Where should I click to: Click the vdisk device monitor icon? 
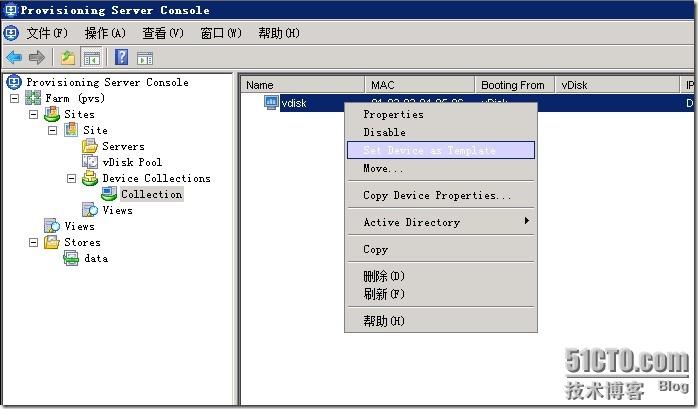tap(271, 103)
